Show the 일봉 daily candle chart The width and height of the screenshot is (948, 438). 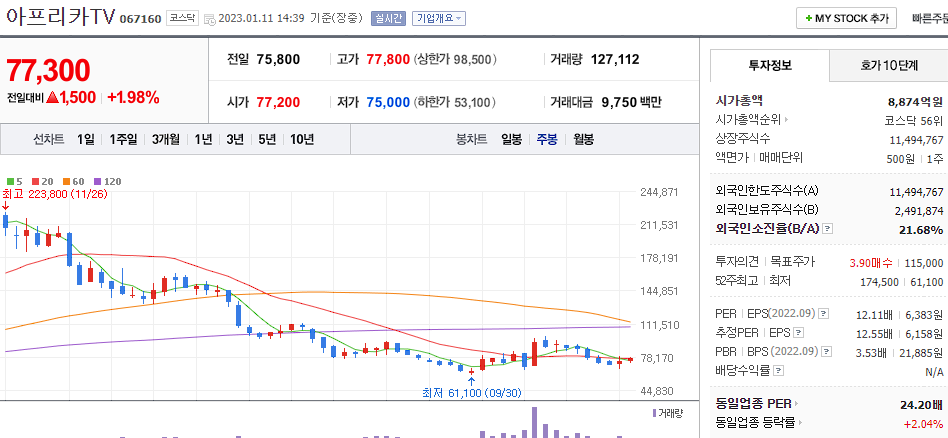coord(511,139)
